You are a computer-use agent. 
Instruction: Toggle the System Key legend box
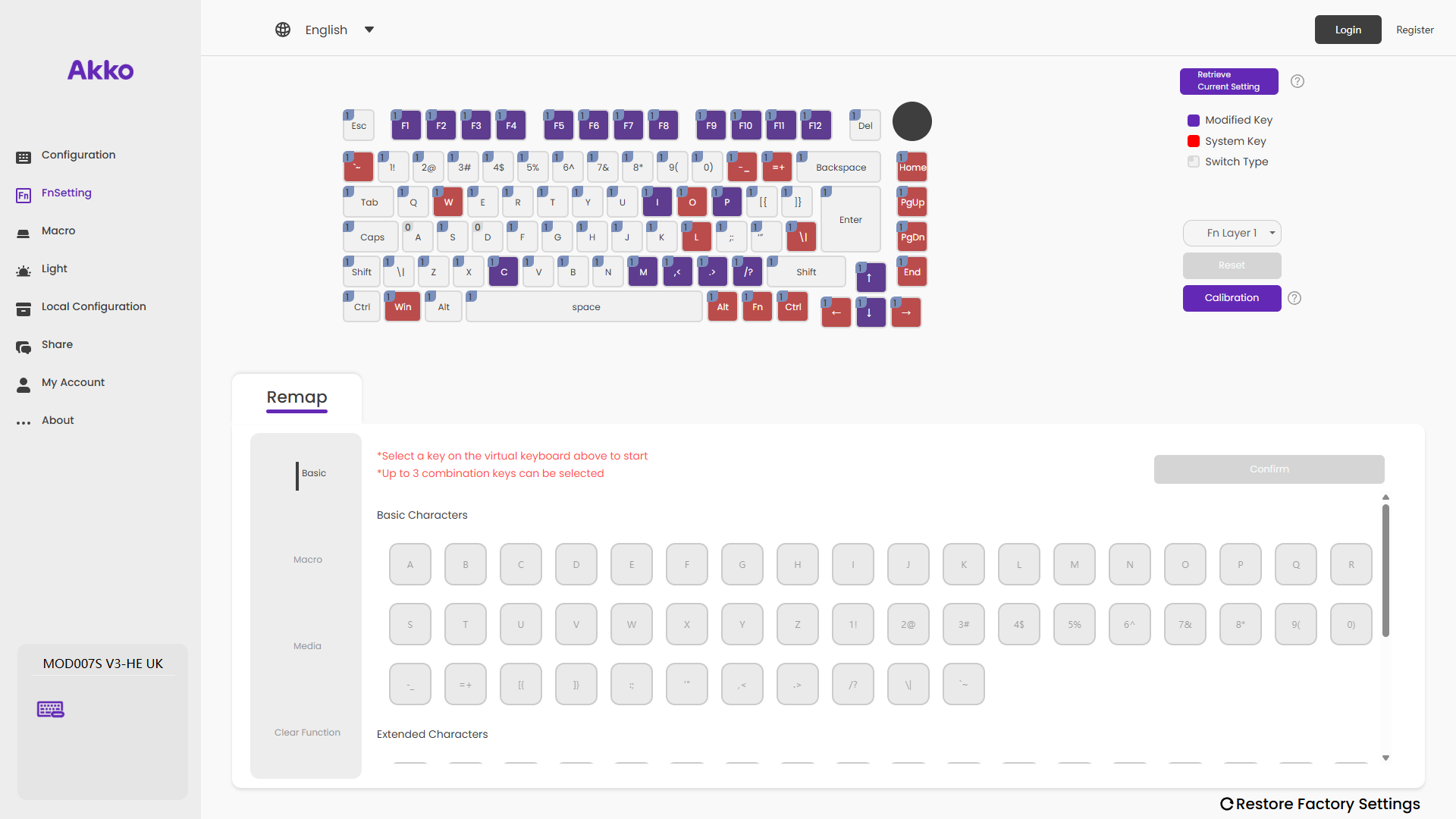[1194, 141]
